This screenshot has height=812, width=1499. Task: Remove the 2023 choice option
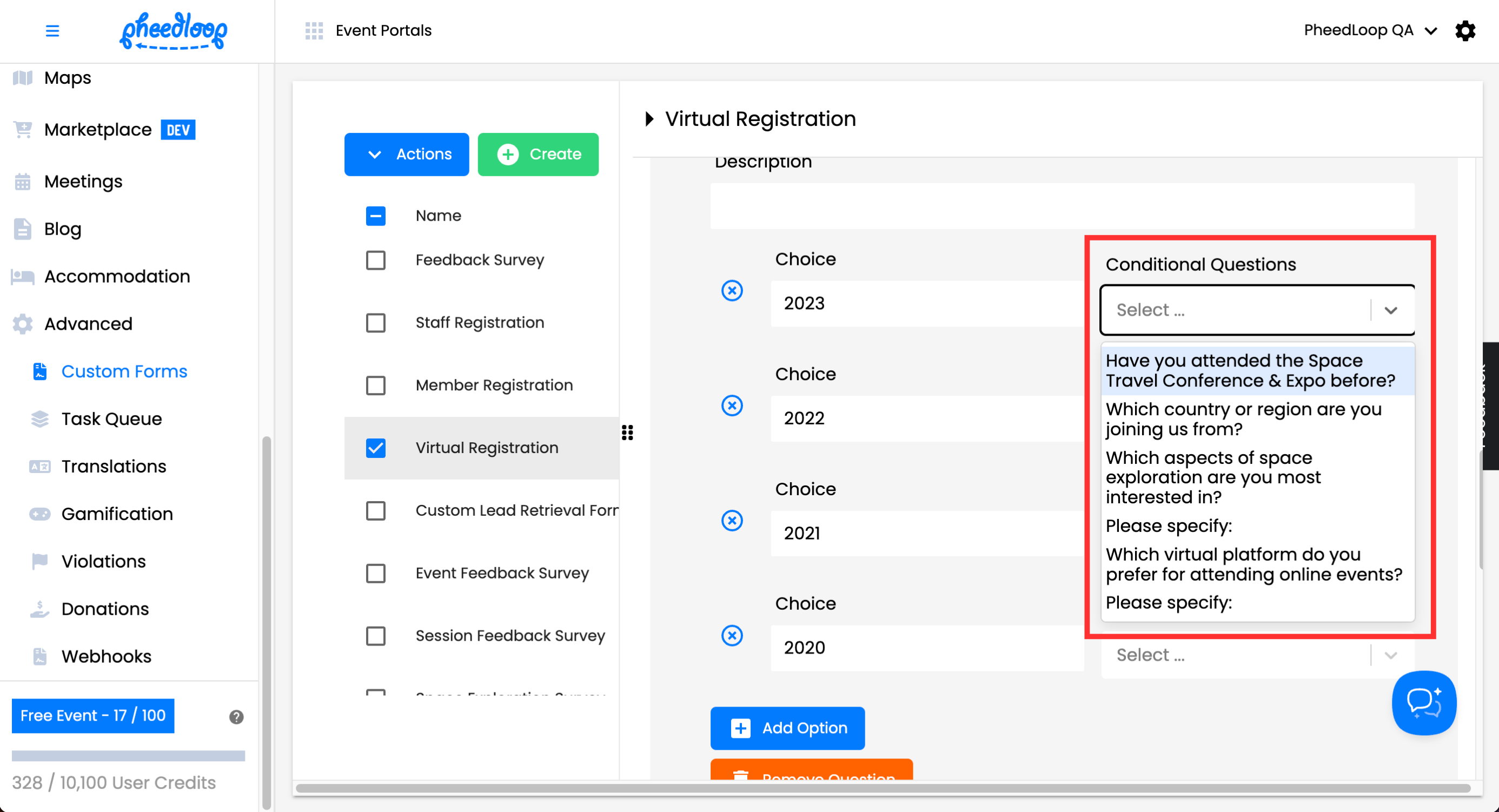(x=732, y=290)
